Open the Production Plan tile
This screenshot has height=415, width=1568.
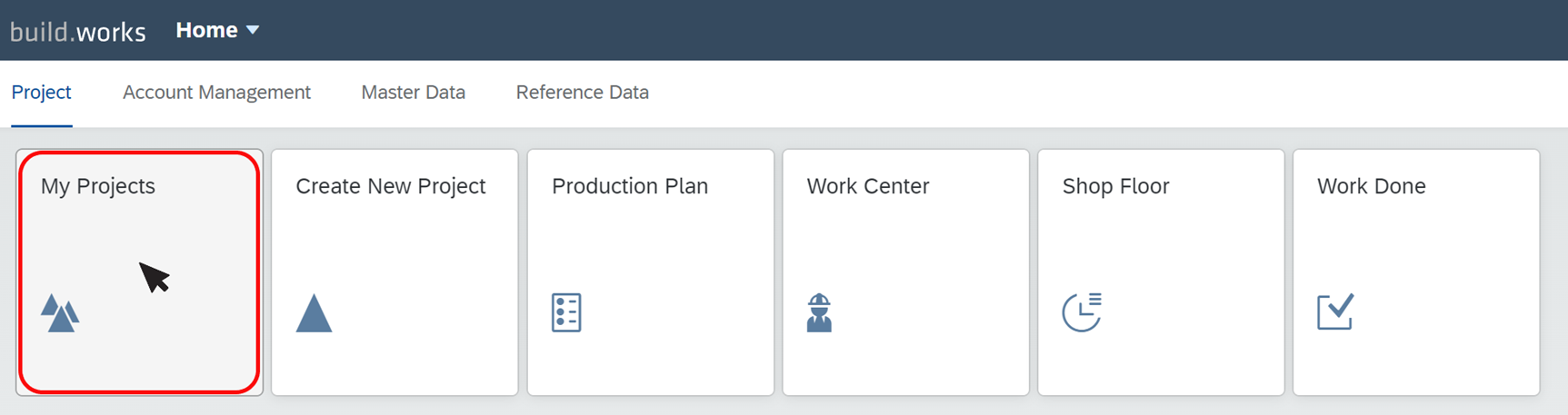tap(650, 272)
